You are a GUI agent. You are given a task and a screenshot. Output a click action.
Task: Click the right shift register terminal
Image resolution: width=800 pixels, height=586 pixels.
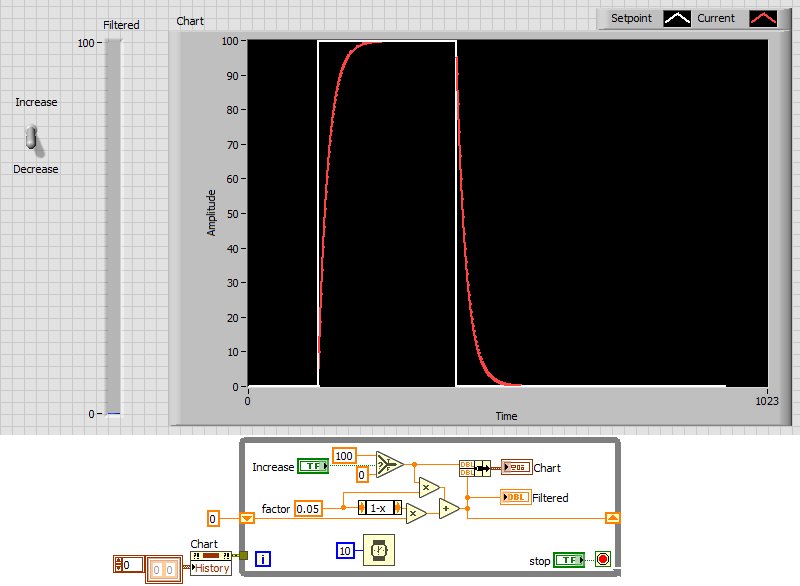pos(613,518)
